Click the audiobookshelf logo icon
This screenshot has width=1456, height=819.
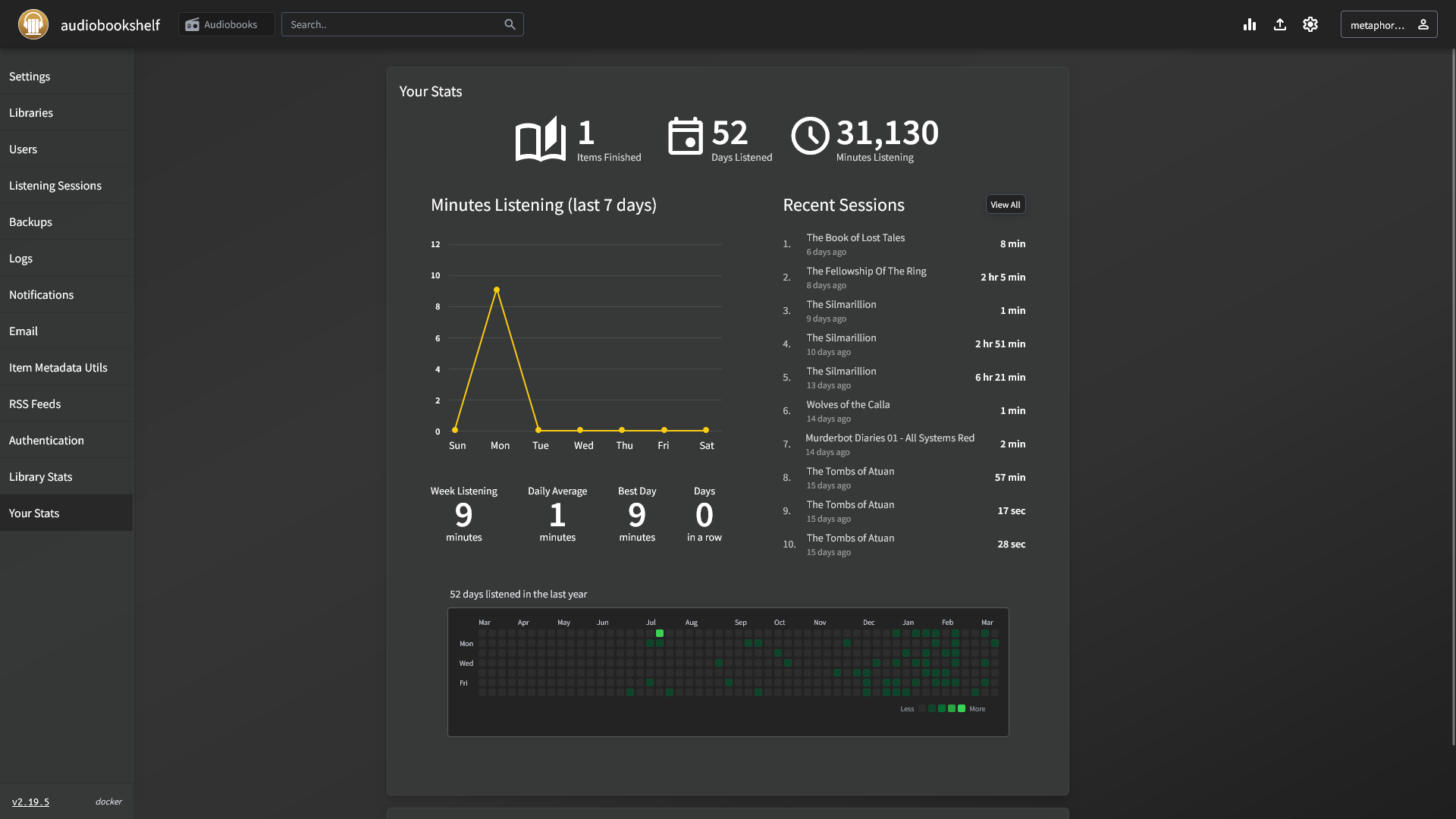point(33,24)
